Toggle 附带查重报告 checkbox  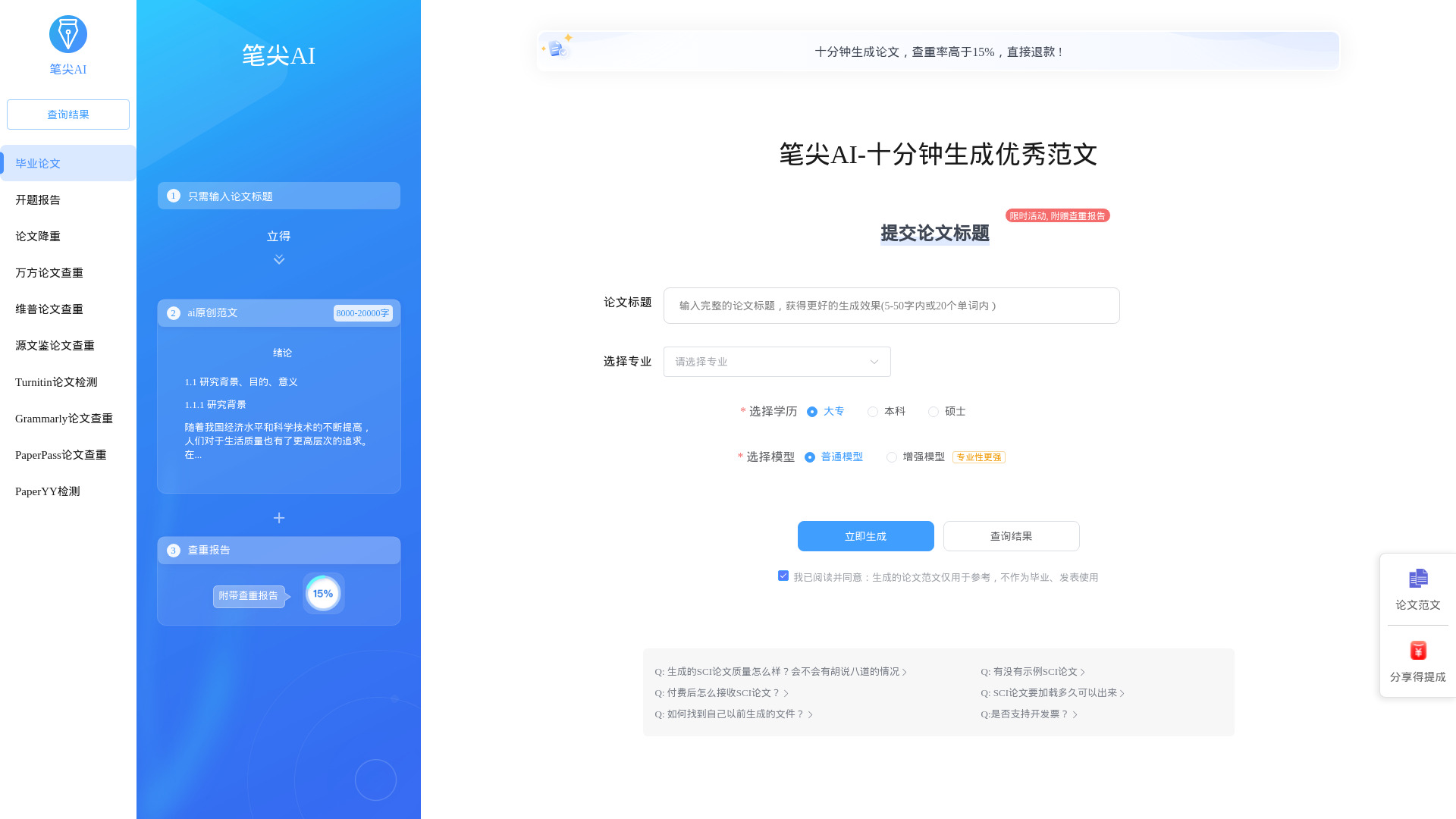coord(249,595)
